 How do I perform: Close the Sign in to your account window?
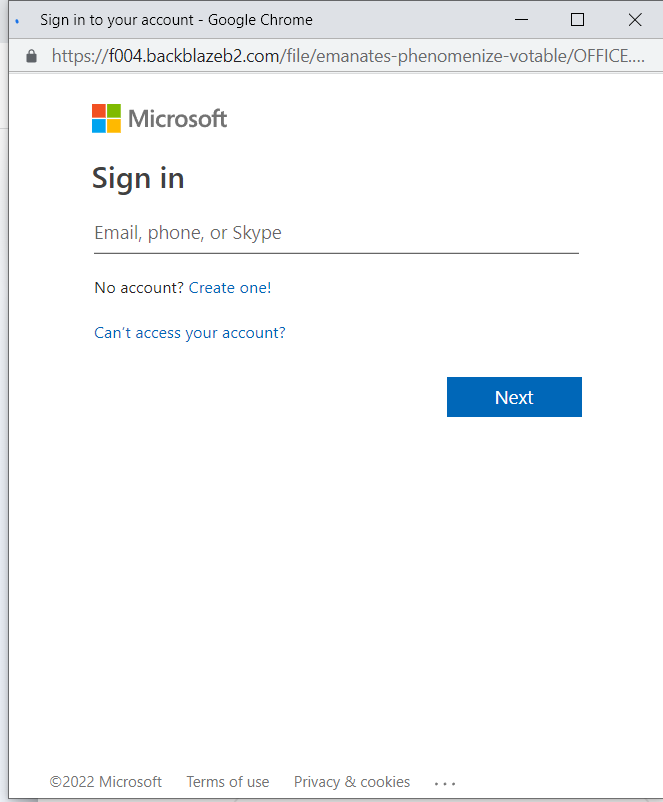click(635, 19)
